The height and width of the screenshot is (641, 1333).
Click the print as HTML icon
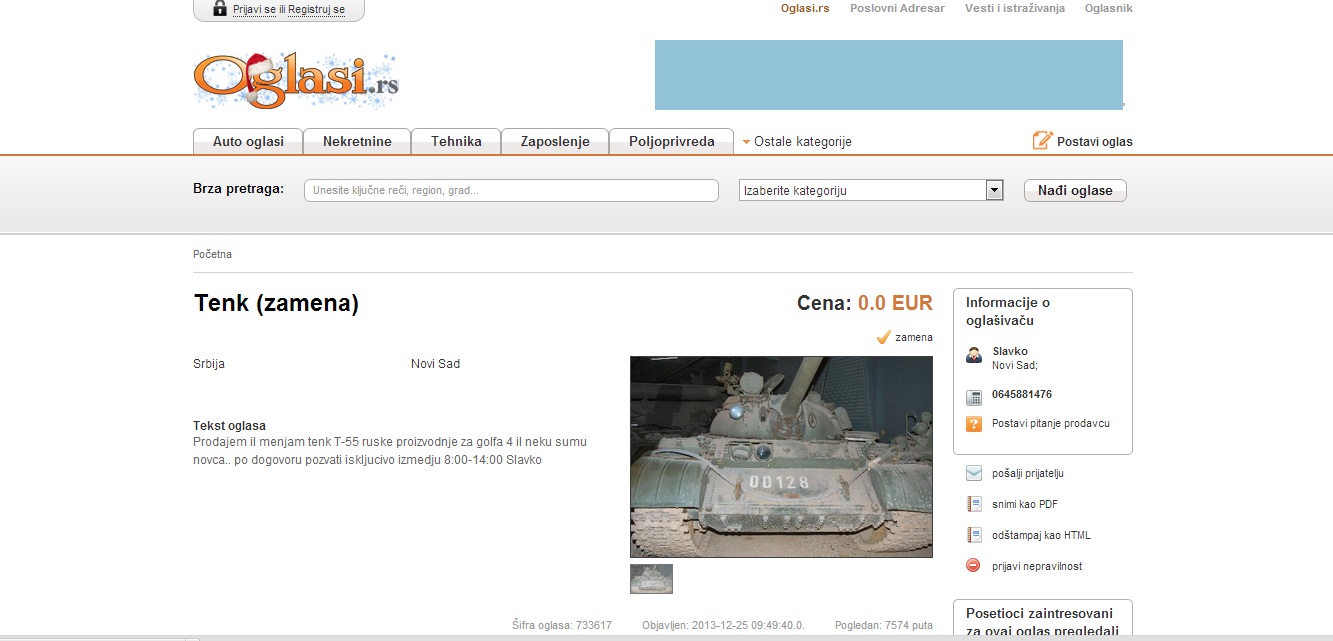point(974,535)
